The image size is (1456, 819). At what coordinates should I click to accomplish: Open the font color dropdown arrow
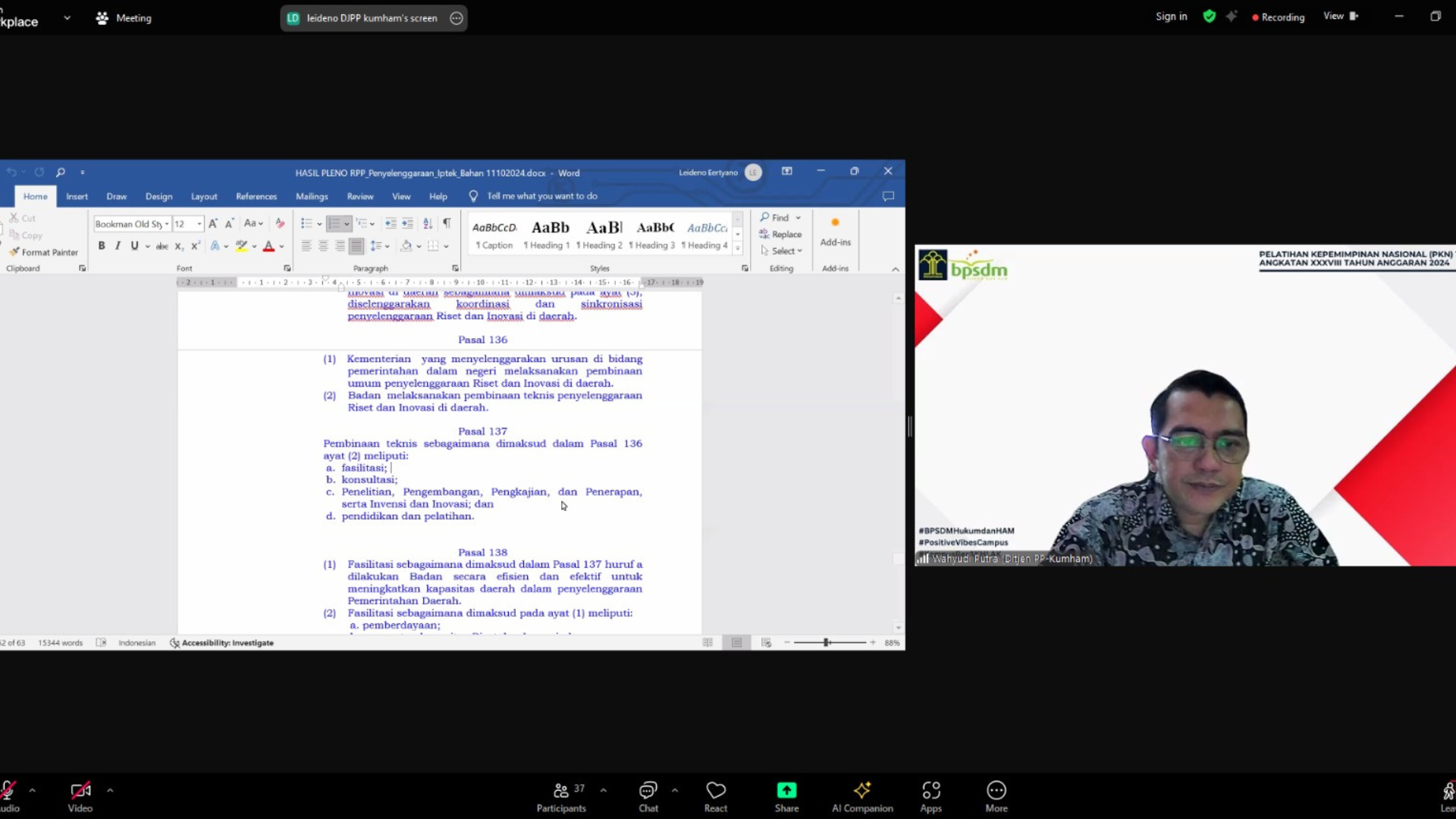pos(281,246)
